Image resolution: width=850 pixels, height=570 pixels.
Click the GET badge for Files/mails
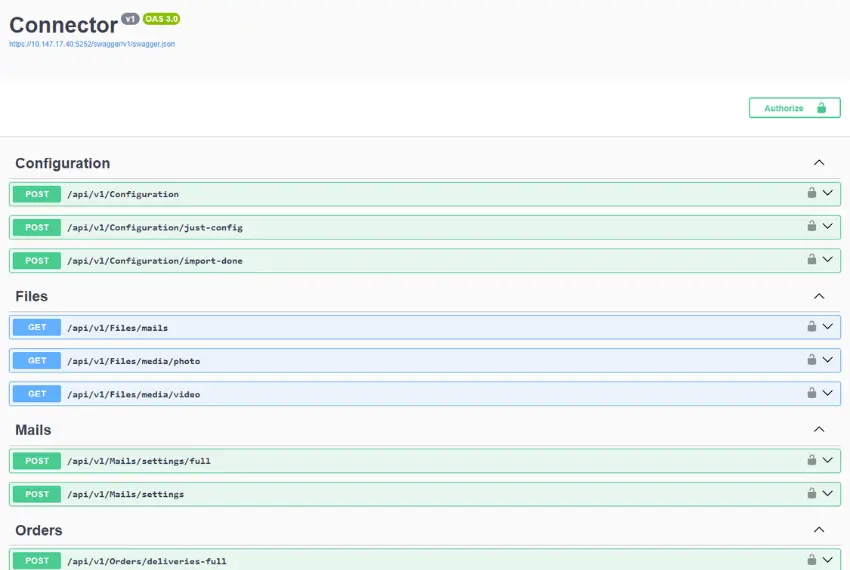(37, 327)
